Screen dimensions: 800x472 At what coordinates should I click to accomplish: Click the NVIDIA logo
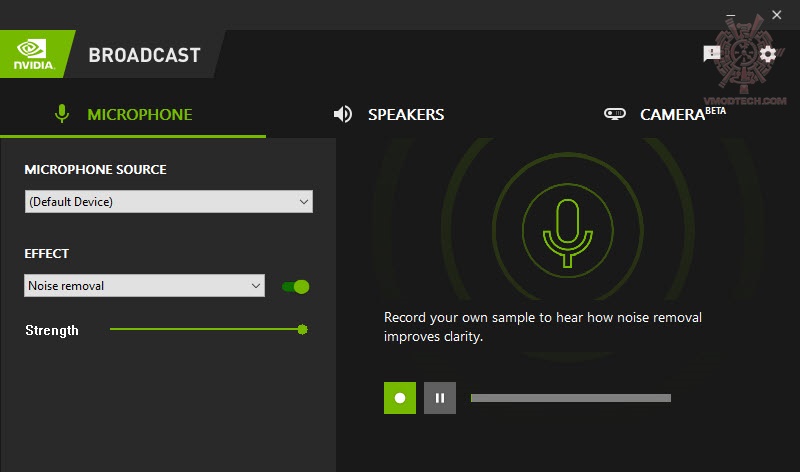(34, 54)
